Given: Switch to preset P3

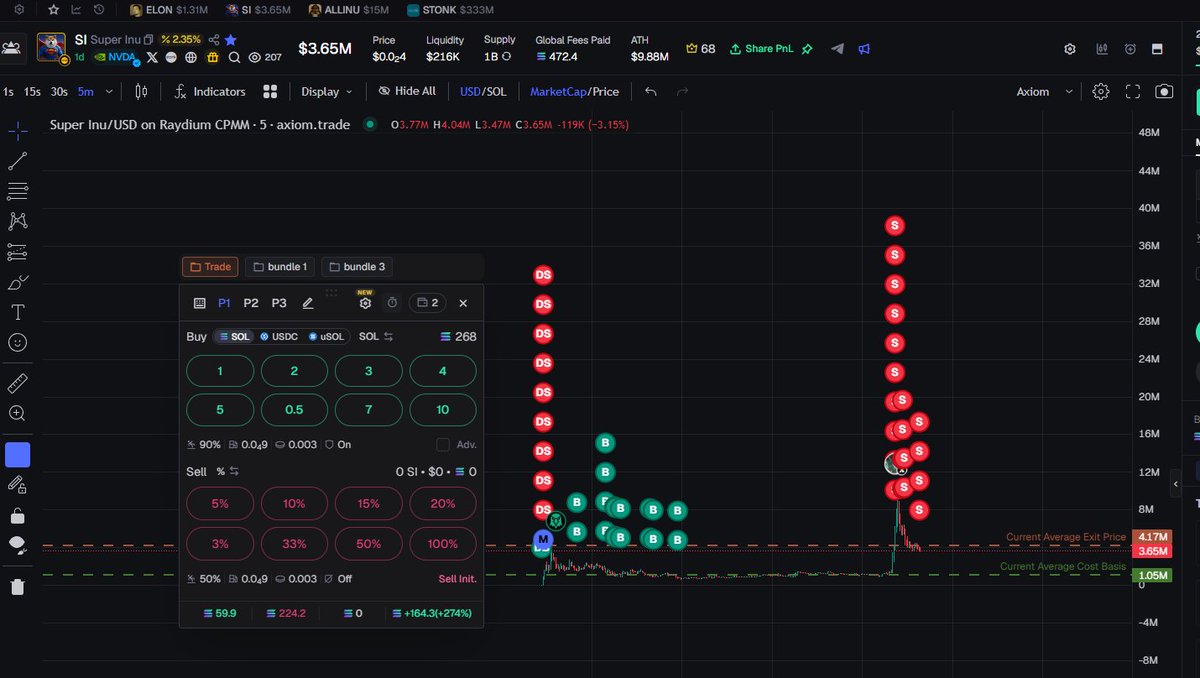Looking at the screenshot, I should (x=279, y=303).
